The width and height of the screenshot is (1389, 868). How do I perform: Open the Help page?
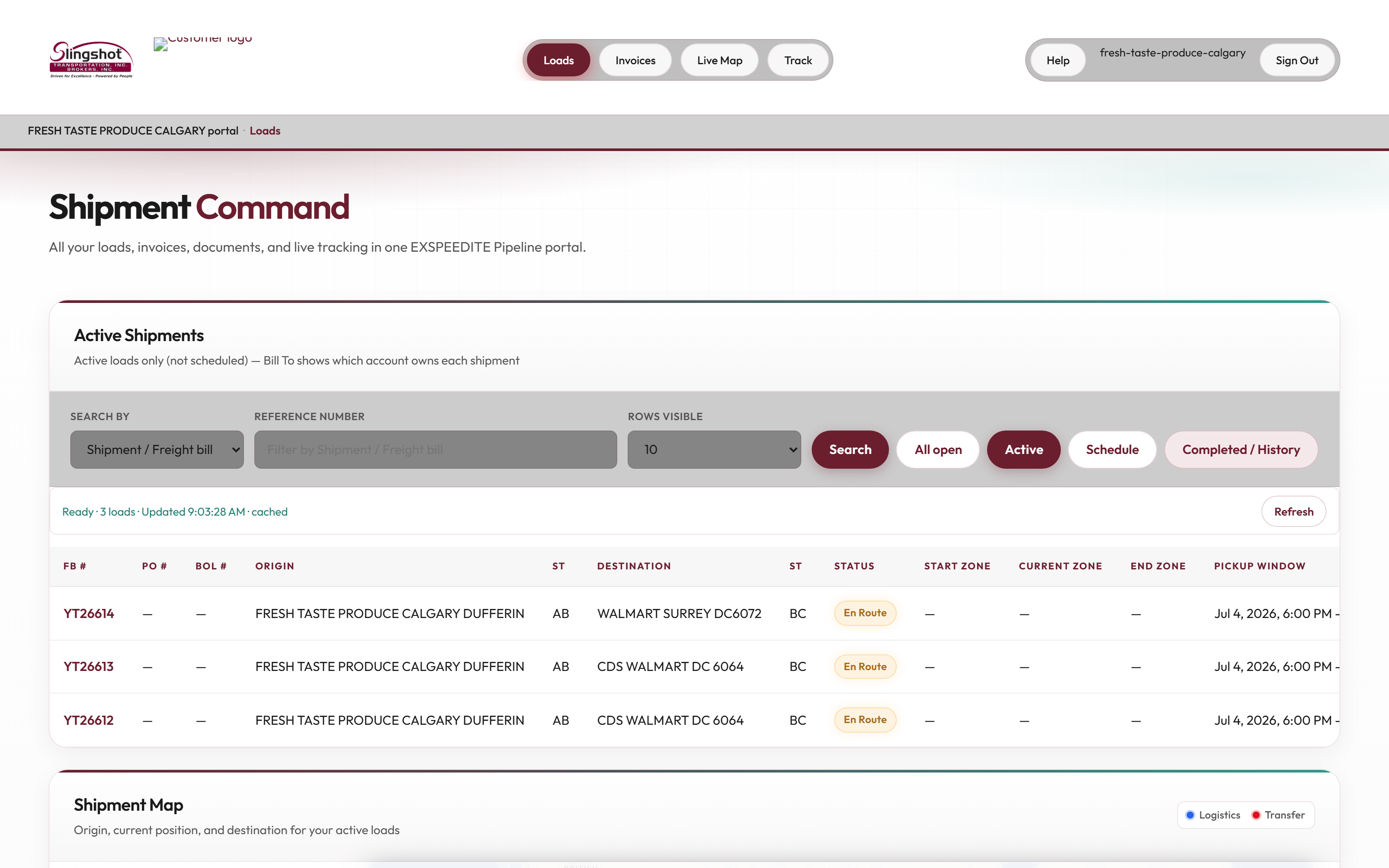1058,60
